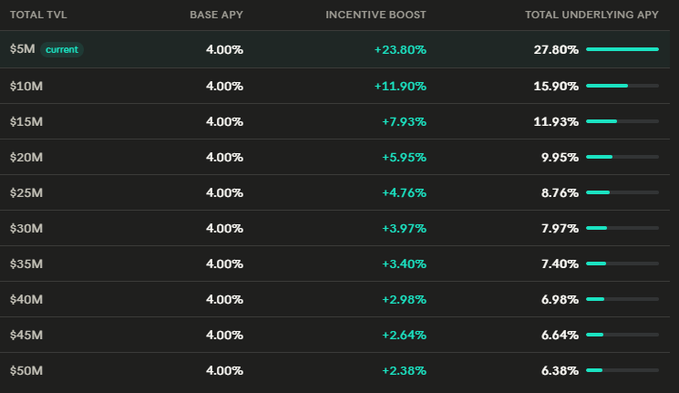Select the $30M TVL cell
This screenshot has height=393, width=679.
click(x=26, y=228)
